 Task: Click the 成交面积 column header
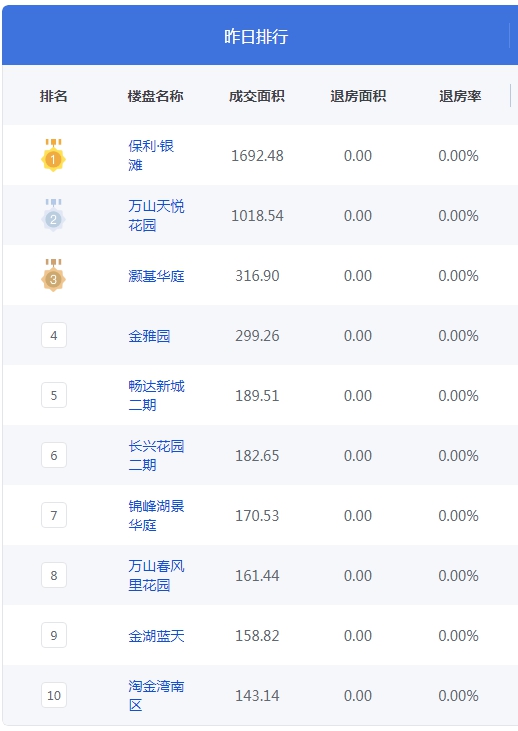pyautogui.click(x=257, y=96)
